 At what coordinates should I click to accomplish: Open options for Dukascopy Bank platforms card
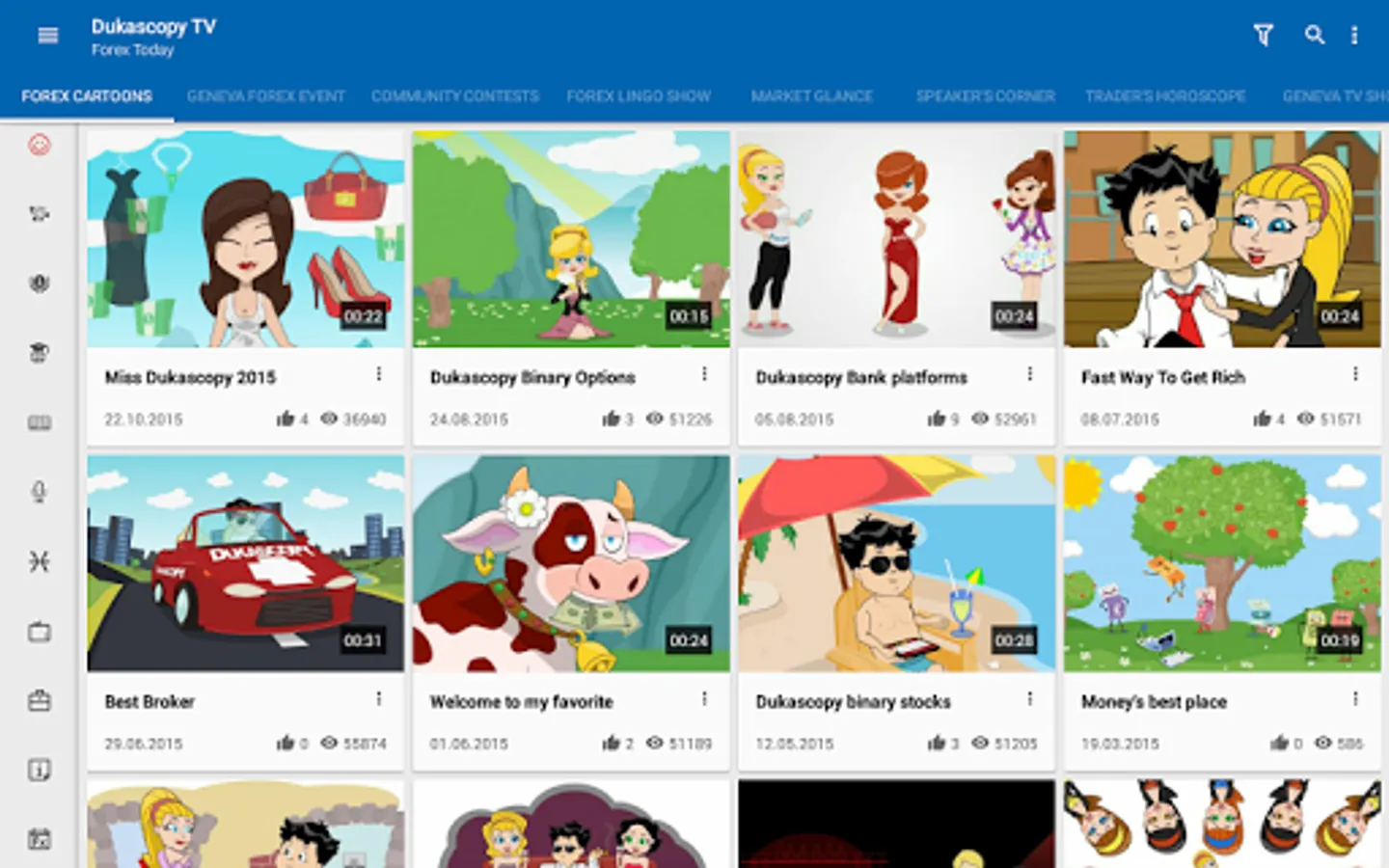click(x=1030, y=374)
